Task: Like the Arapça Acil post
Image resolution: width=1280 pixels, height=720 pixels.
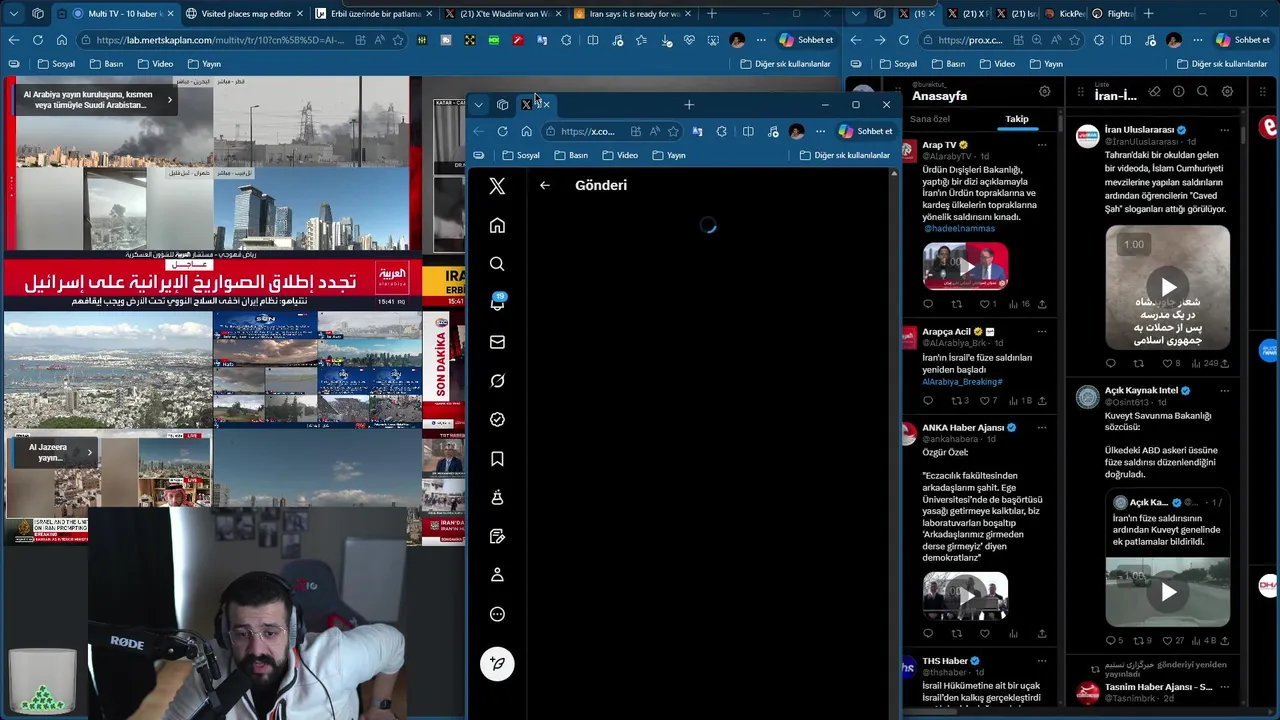Action: pos(985,401)
